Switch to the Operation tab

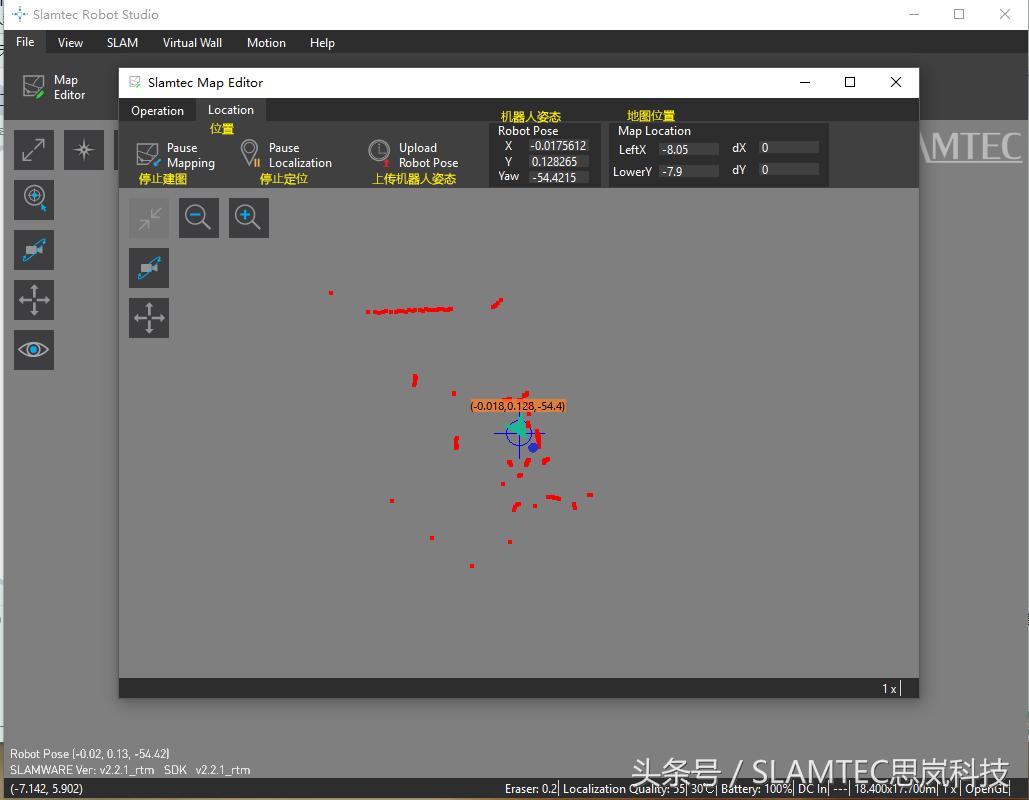coord(158,111)
